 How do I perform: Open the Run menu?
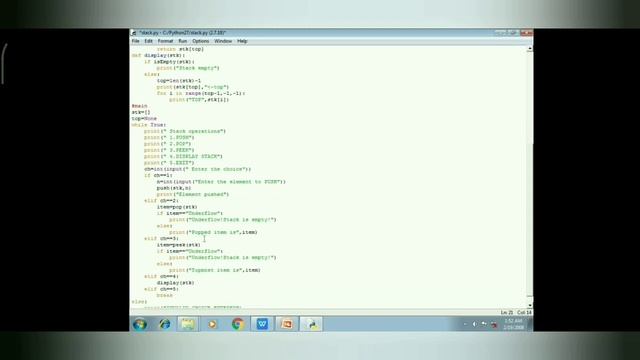(x=182, y=41)
